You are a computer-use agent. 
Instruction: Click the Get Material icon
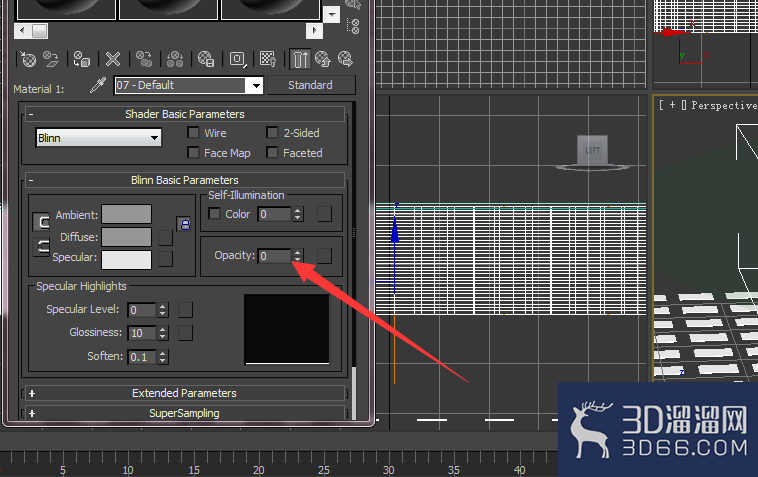click(x=28, y=59)
